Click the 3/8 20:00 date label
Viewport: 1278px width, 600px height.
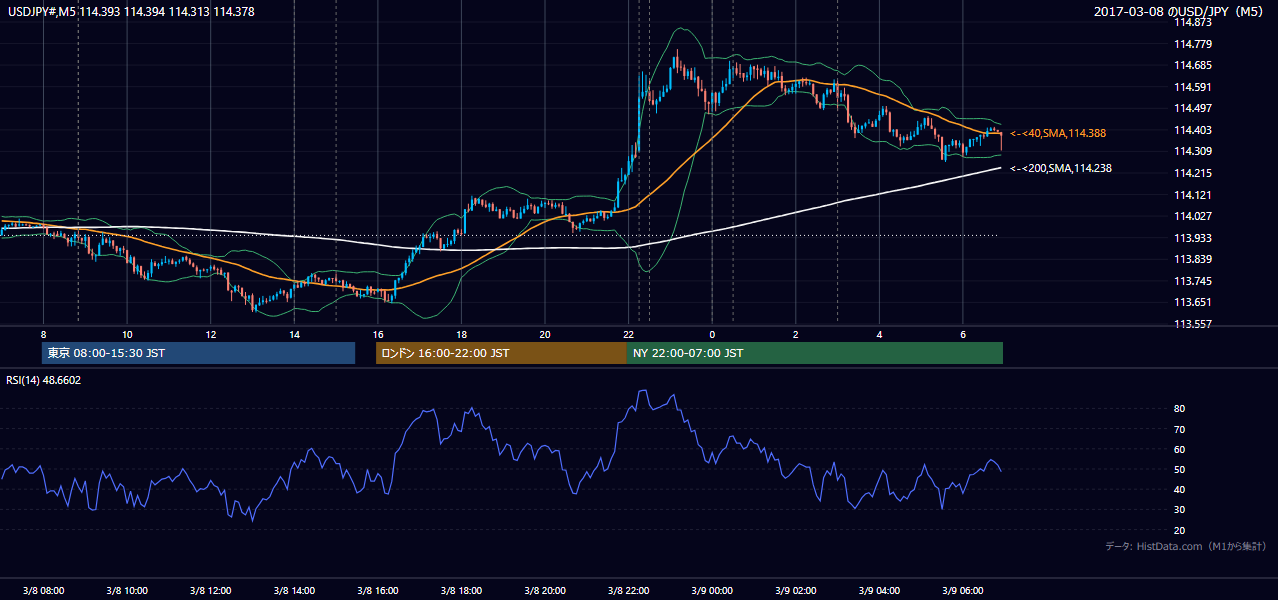pyautogui.click(x=544, y=591)
